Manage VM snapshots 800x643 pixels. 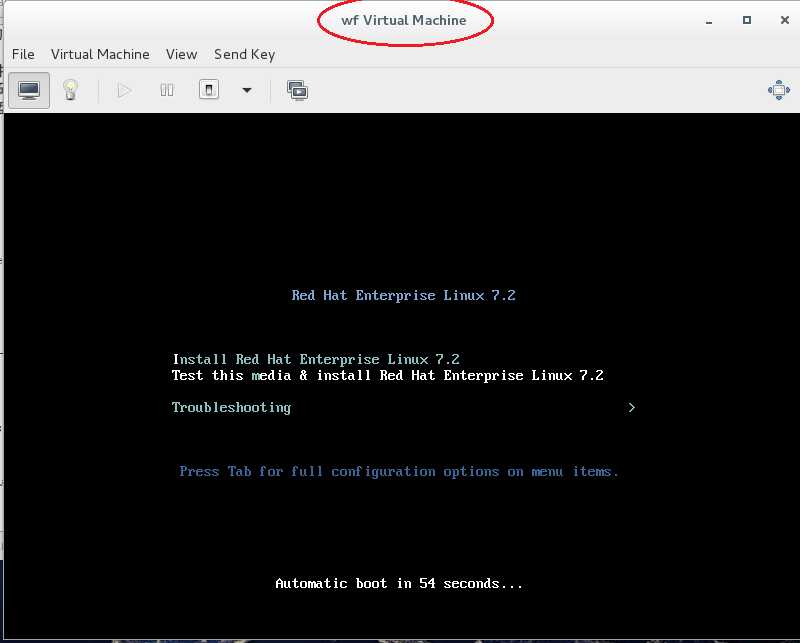(x=297, y=90)
